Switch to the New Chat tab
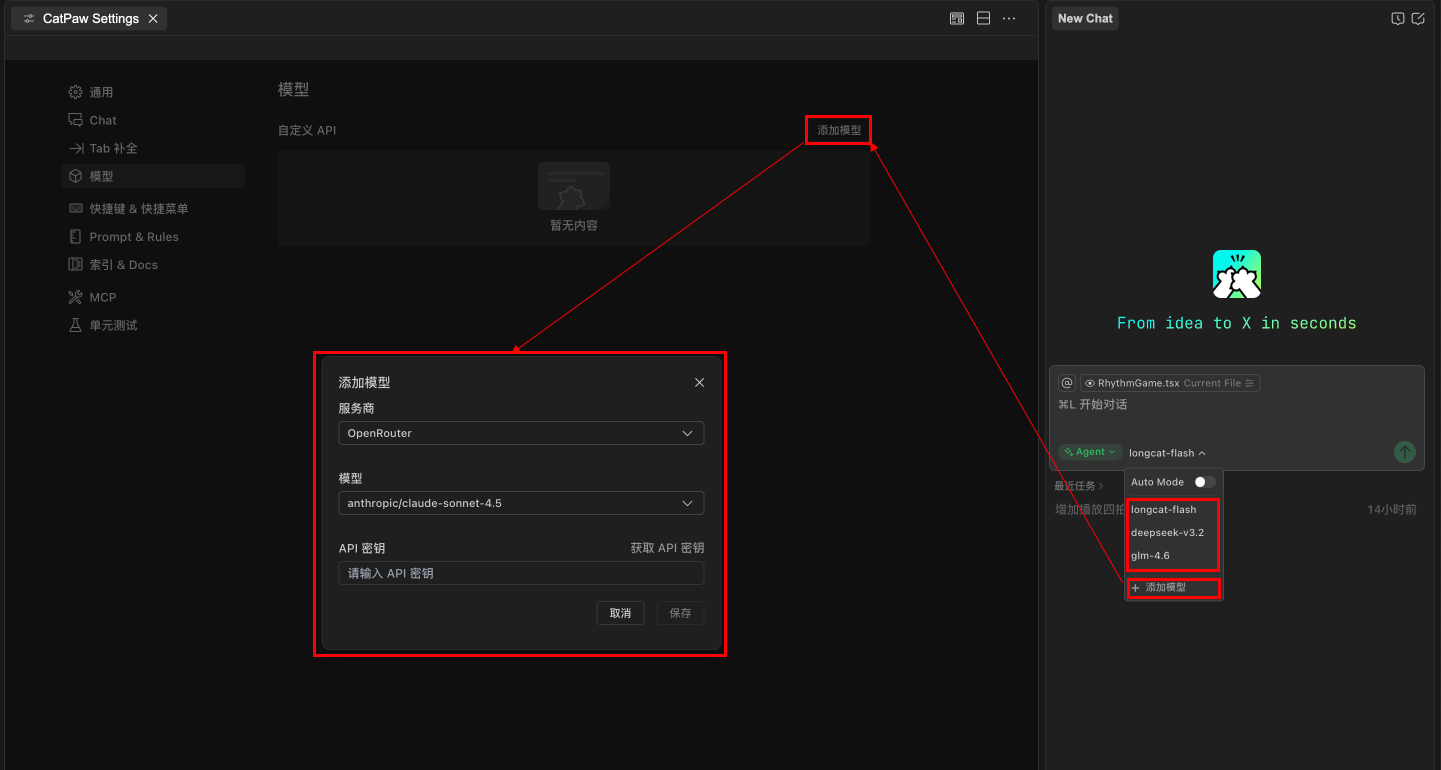Viewport: 1441px width, 770px height. 1085,18
